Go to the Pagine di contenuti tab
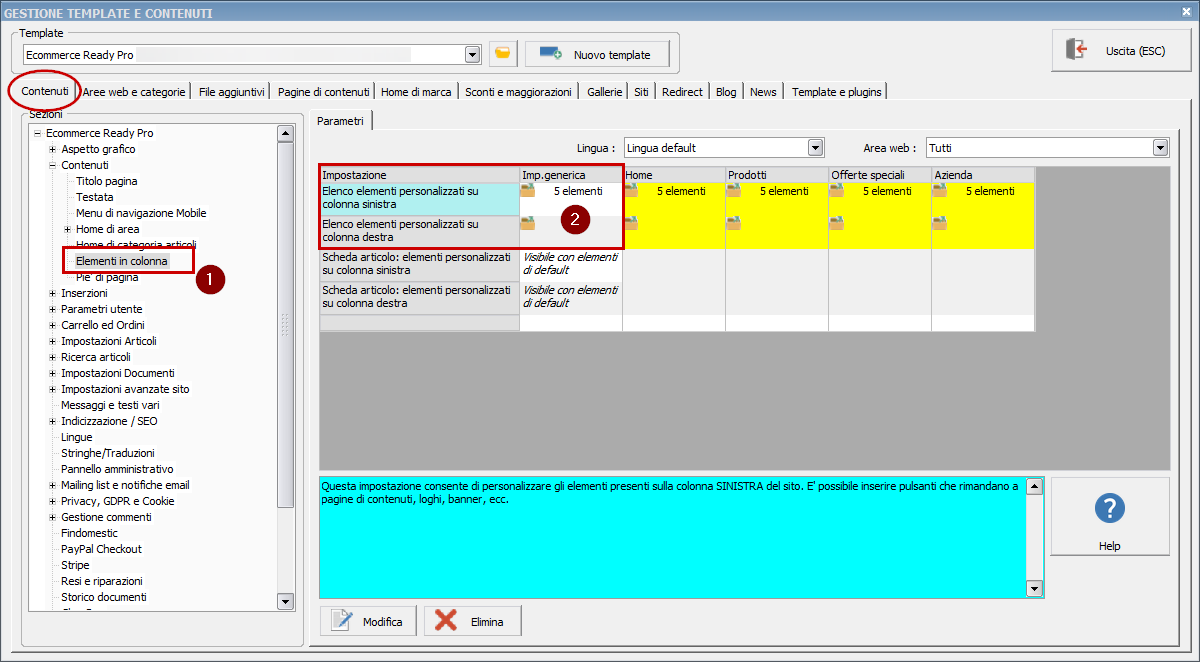Viewport: 1200px width, 662px height. pyautogui.click(x=324, y=92)
